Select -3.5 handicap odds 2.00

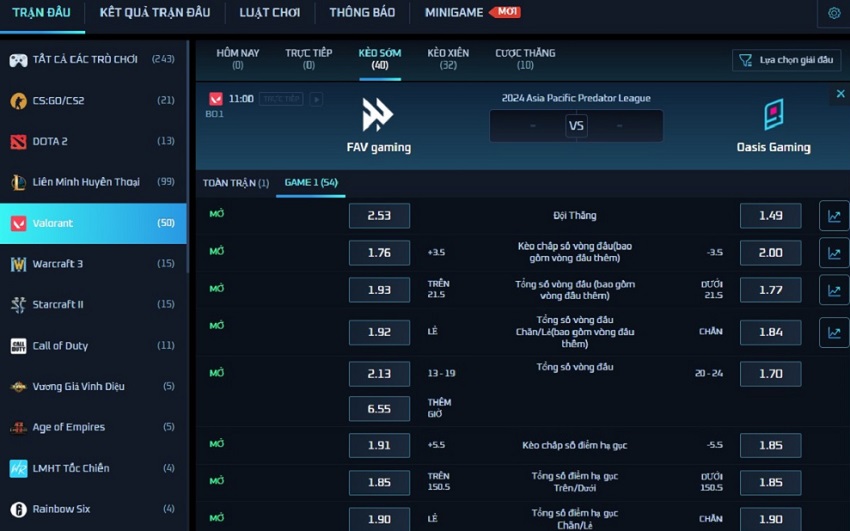point(770,252)
